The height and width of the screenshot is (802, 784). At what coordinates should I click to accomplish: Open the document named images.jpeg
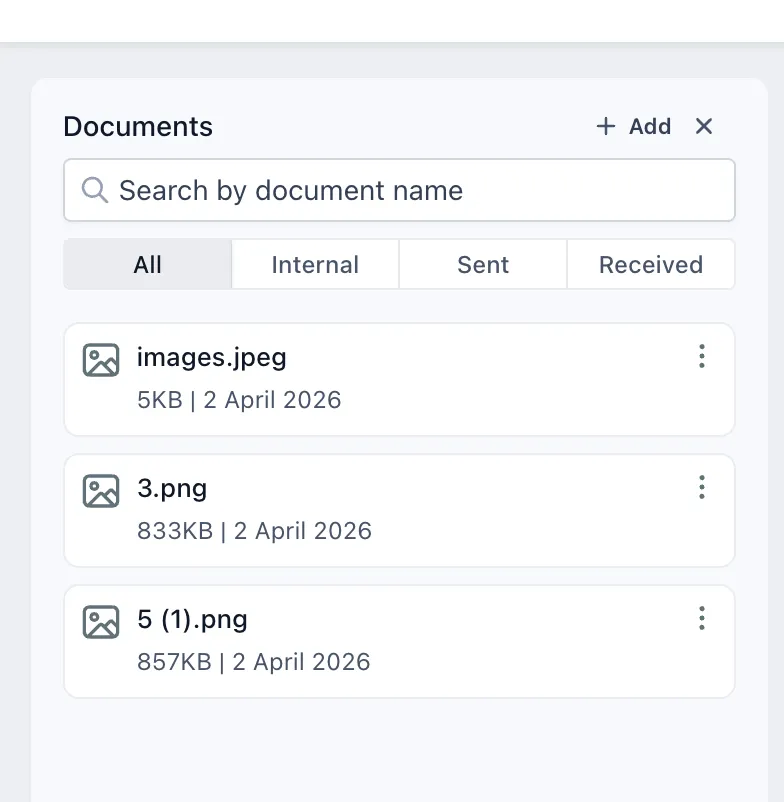click(211, 357)
